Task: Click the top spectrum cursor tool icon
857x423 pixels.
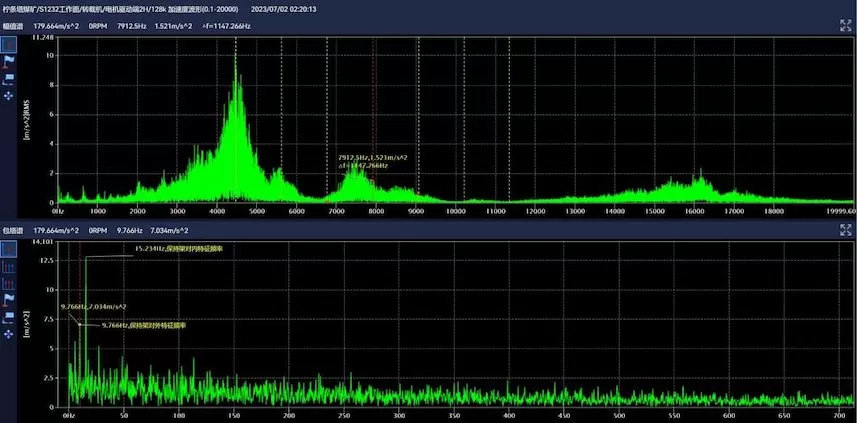Action: point(9,44)
